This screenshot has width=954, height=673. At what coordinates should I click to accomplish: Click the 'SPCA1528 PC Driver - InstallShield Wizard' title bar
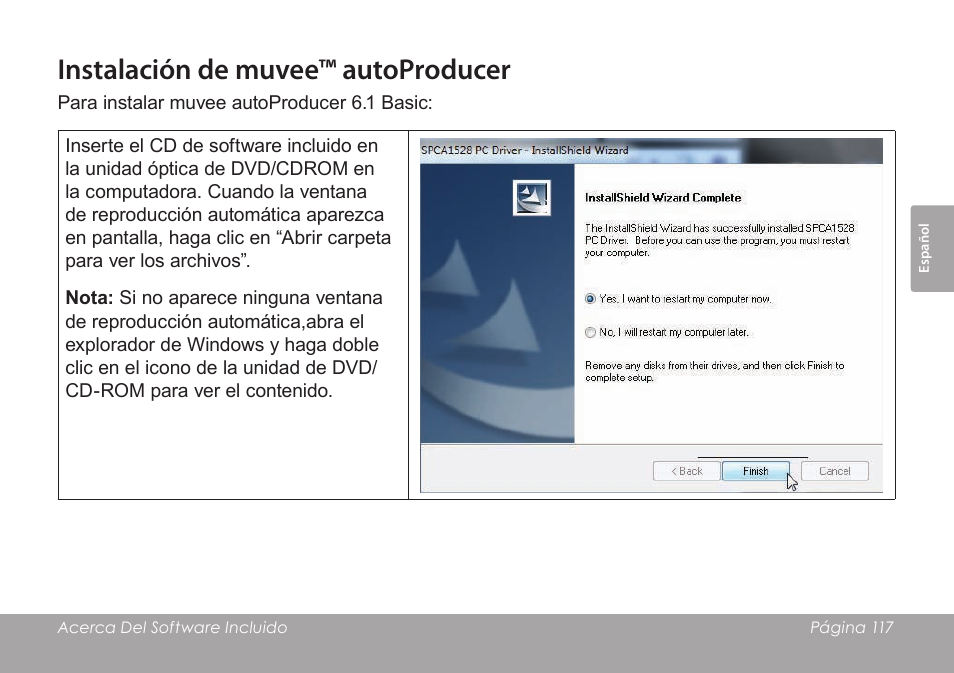[x=651, y=150]
